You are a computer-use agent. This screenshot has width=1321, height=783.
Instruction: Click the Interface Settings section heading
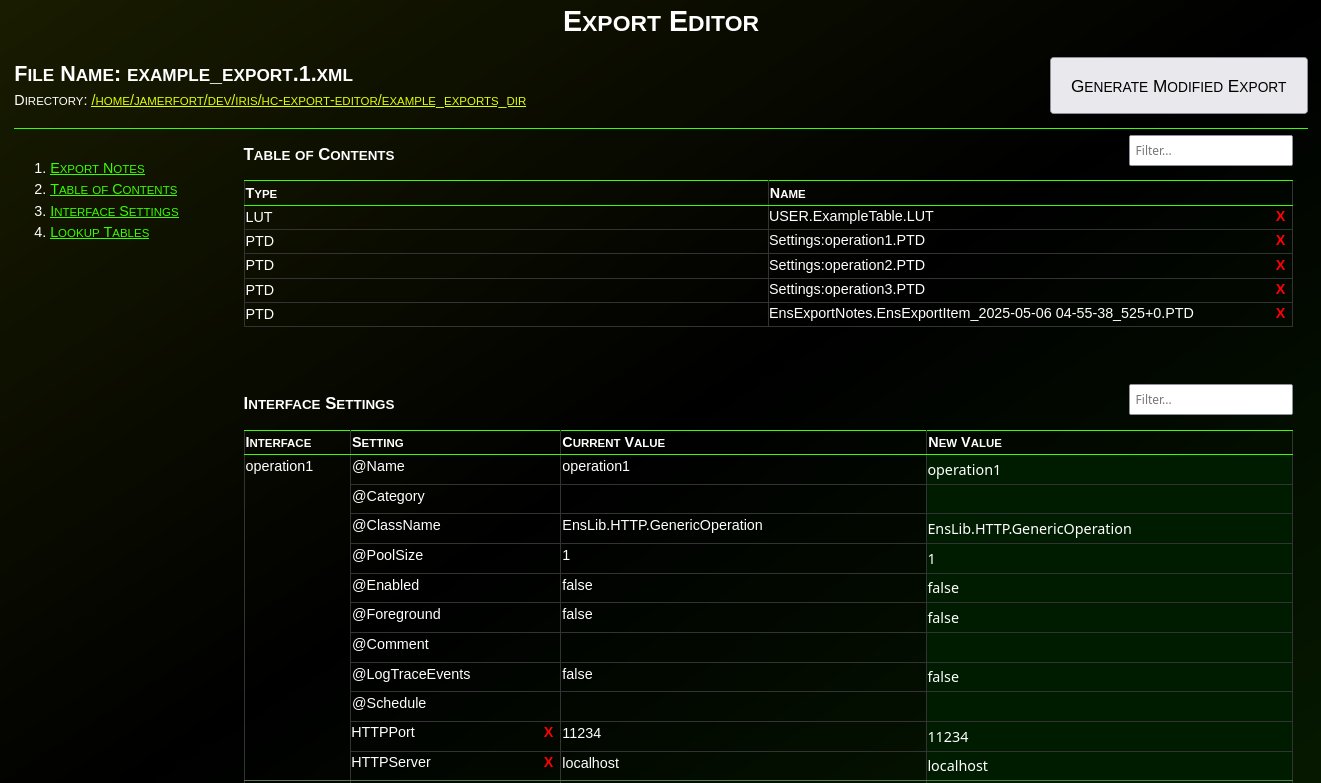pyautogui.click(x=319, y=404)
